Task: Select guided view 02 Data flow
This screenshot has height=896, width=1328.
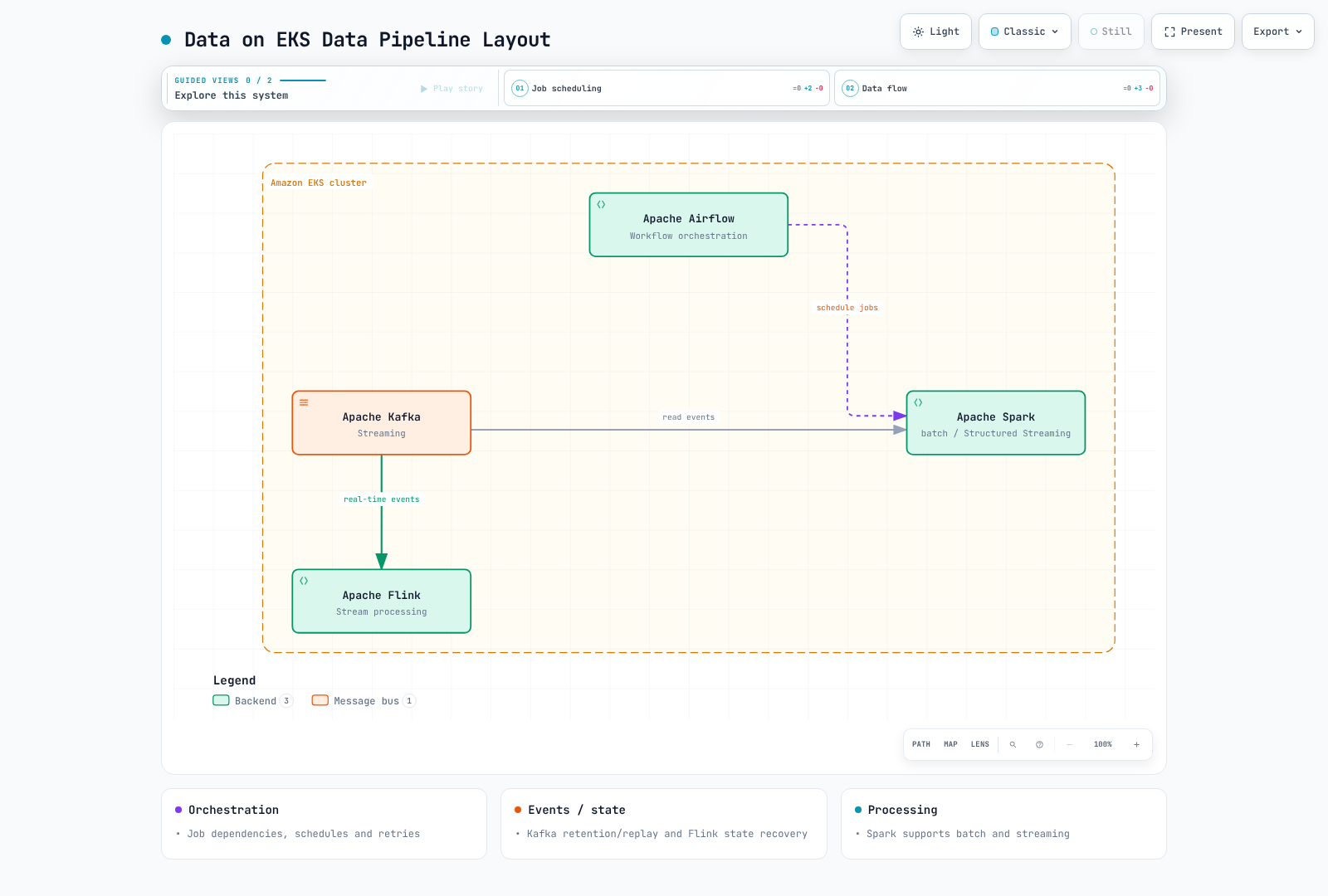Action: point(997,88)
